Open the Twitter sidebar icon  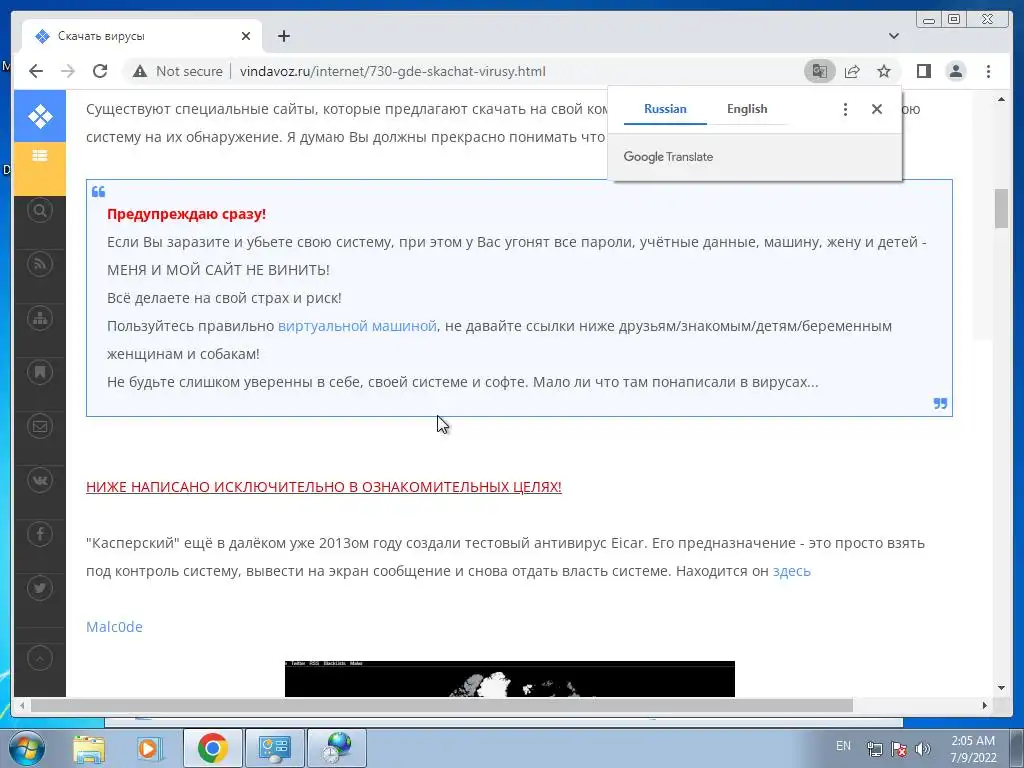[40, 588]
